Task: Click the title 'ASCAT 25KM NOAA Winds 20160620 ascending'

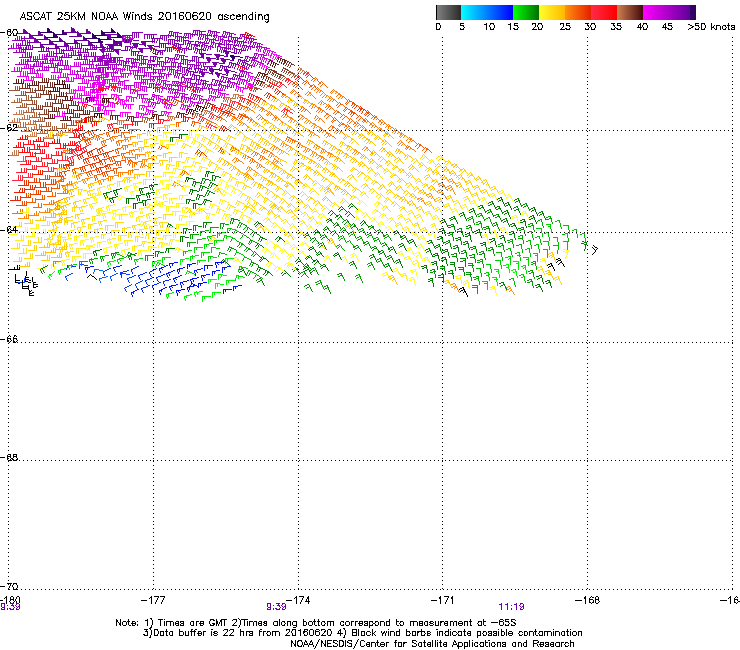Action: point(144,17)
